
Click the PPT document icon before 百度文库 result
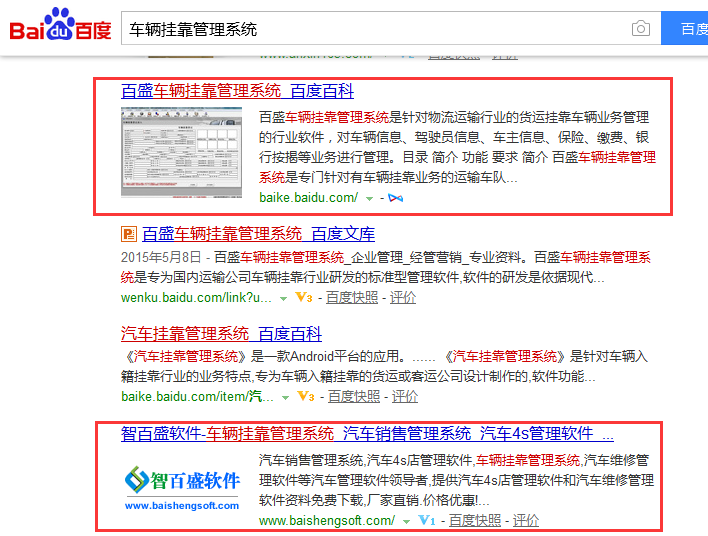(x=129, y=234)
